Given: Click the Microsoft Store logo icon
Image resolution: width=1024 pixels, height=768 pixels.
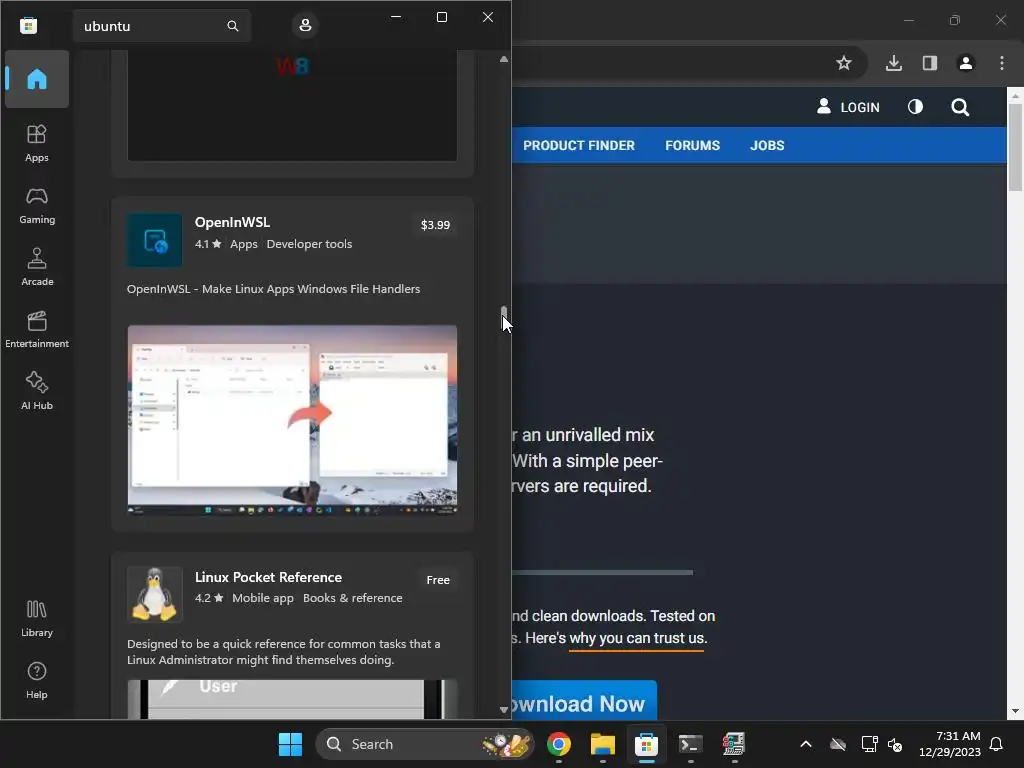Looking at the screenshot, I should click(x=28, y=25).
